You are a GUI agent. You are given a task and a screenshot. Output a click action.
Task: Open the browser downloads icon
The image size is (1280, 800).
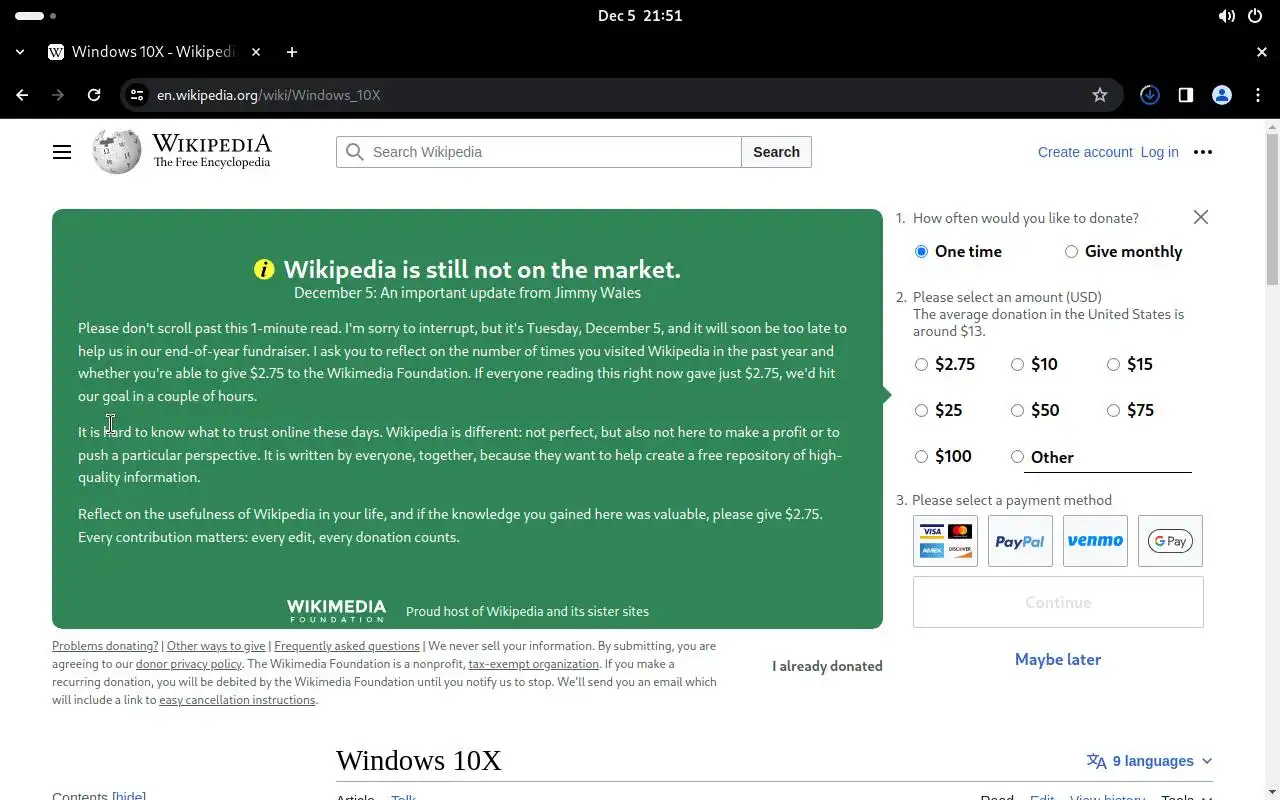click(1150, 95)
